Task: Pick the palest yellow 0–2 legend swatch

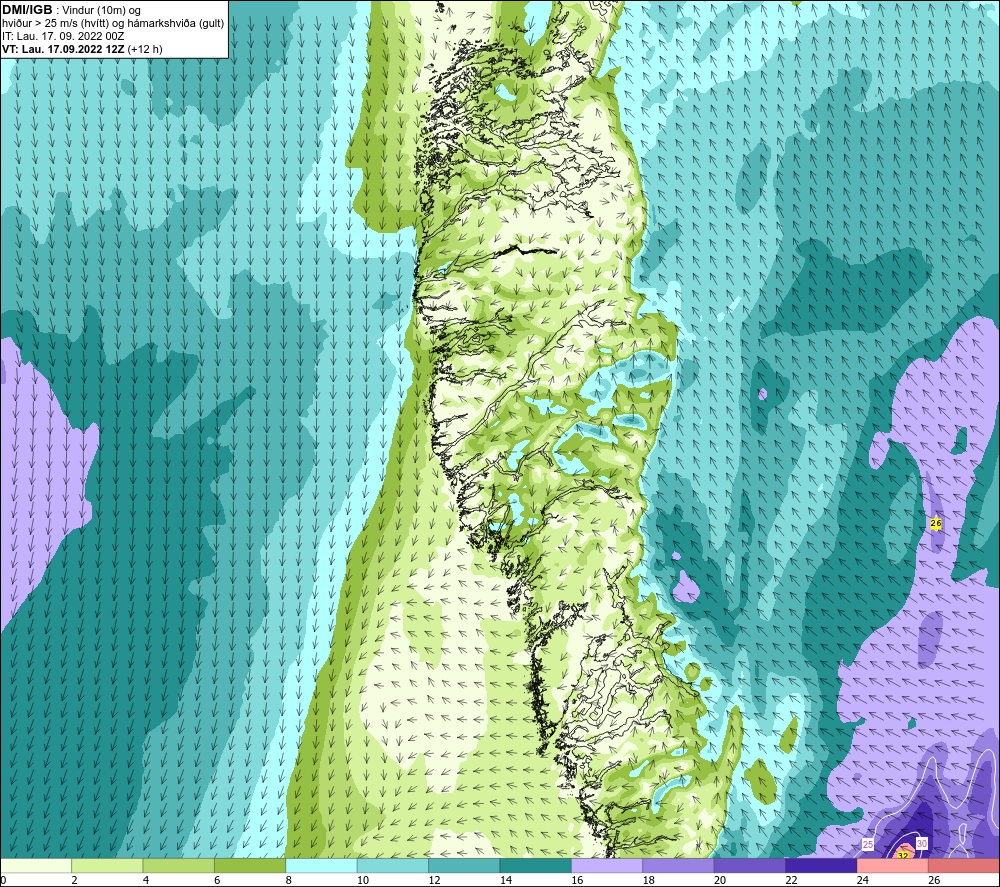Action: tap(36, 866)
